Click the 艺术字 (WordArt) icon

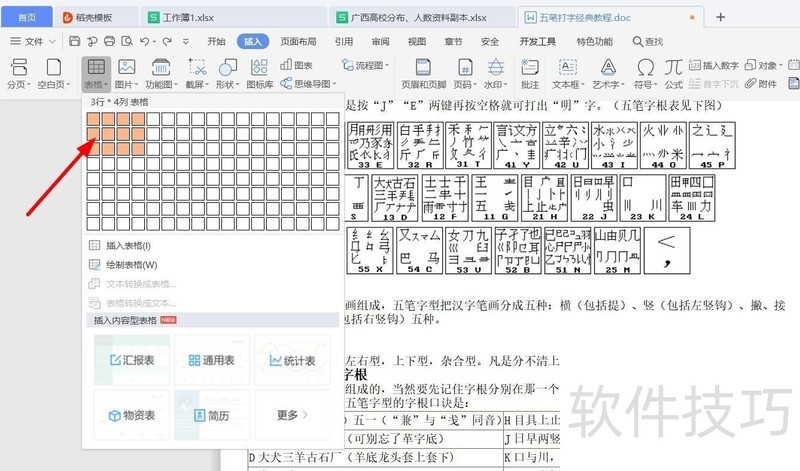(605, 67)
